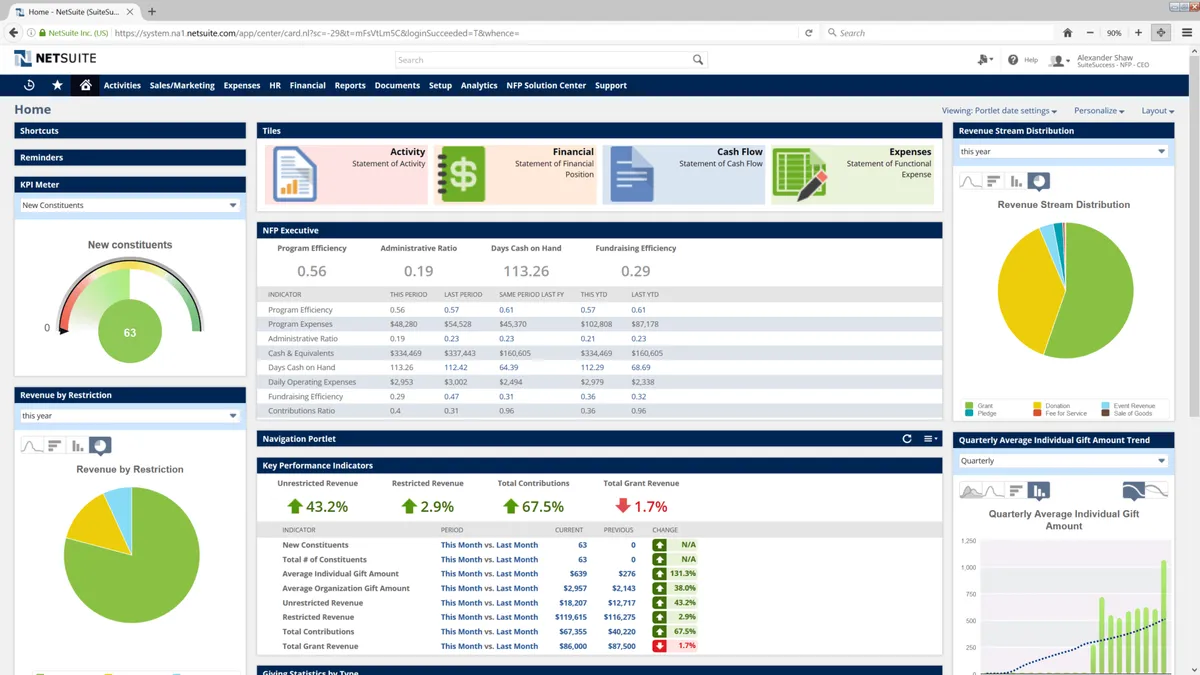Open the Recent Records clock icon
1200x675 pixels.
pyautogui.click(x=29, y=85)
